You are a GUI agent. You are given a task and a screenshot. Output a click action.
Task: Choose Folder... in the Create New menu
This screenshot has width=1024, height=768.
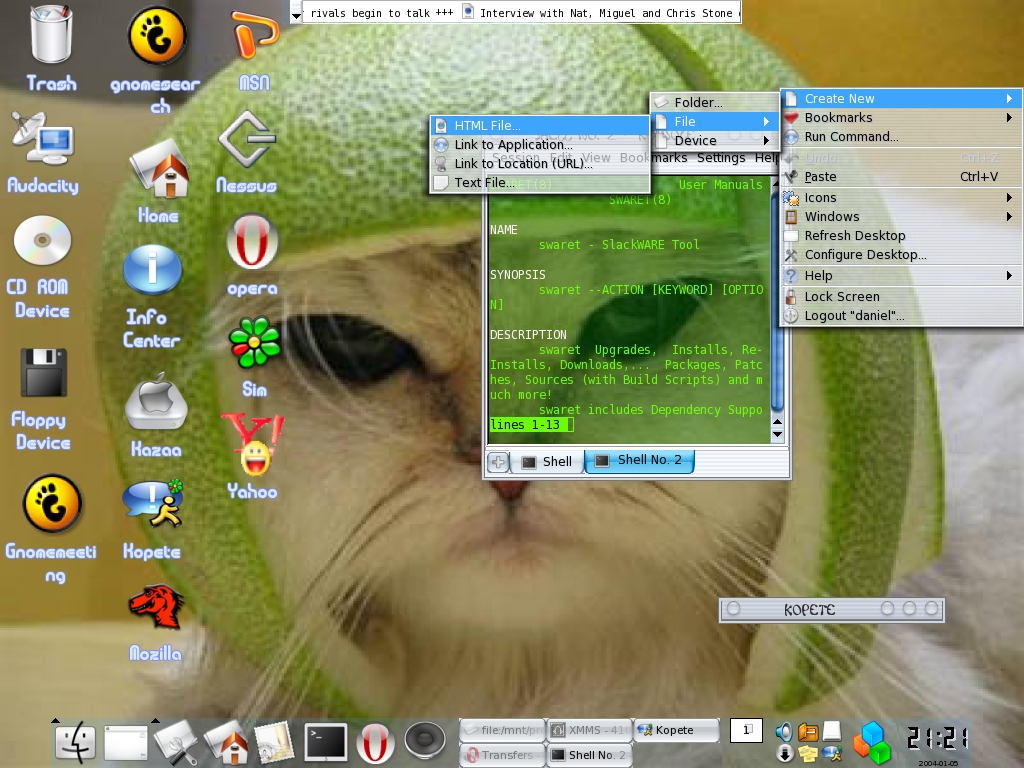click(x=714, y=103)
